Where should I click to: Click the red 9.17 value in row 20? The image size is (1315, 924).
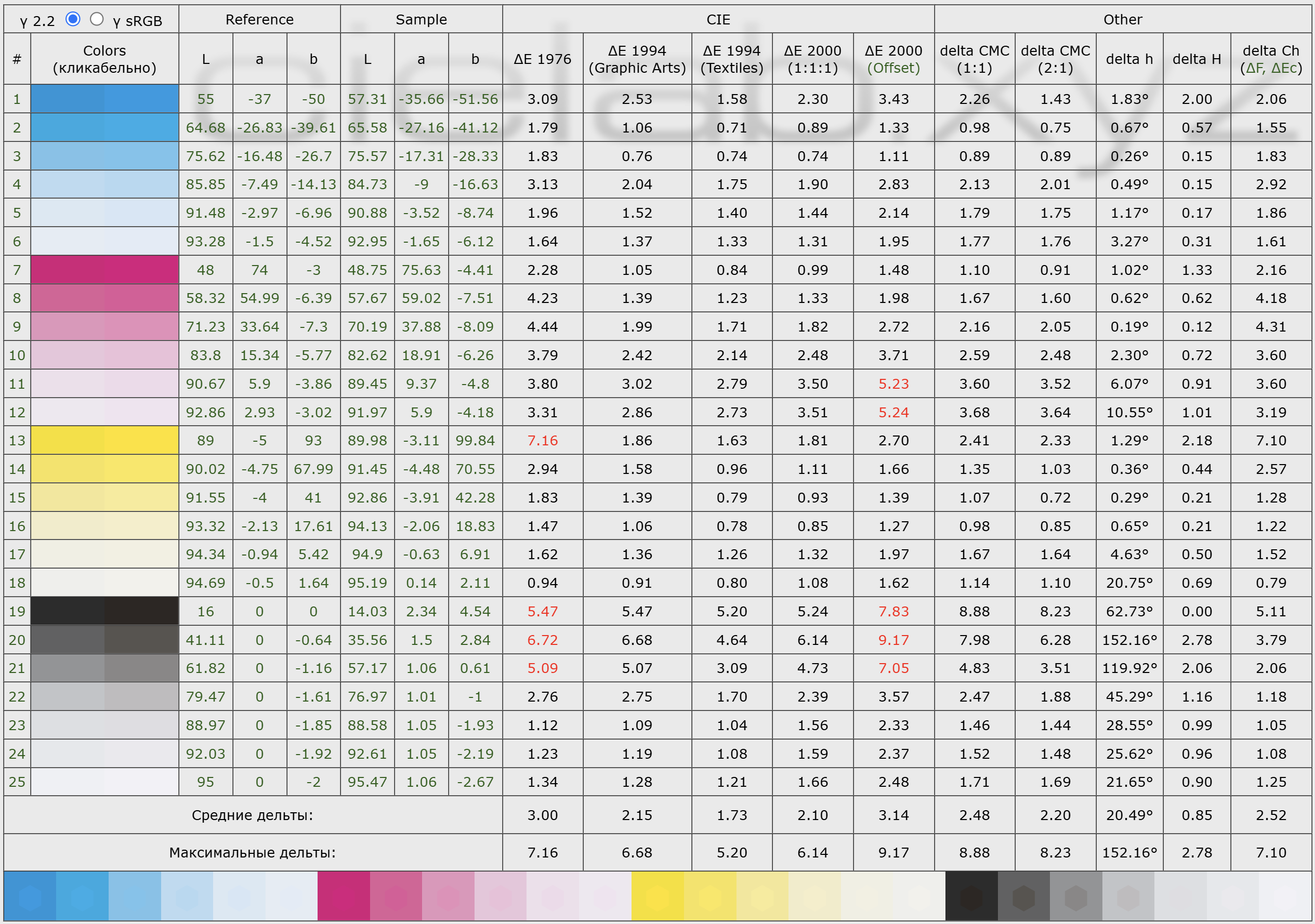893,639
